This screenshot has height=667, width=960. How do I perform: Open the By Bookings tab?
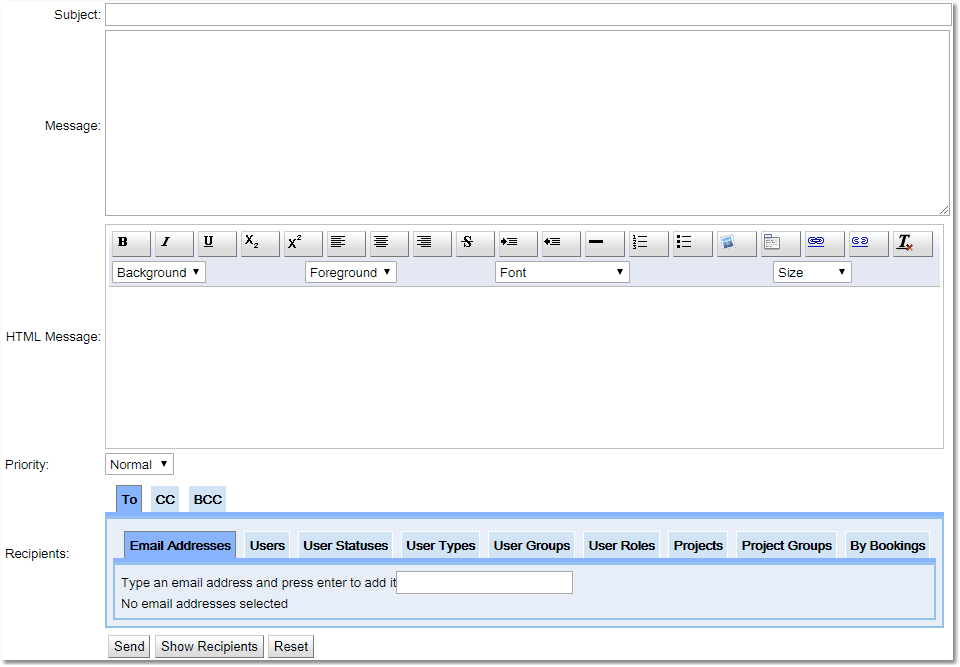[x=887, y=546]
